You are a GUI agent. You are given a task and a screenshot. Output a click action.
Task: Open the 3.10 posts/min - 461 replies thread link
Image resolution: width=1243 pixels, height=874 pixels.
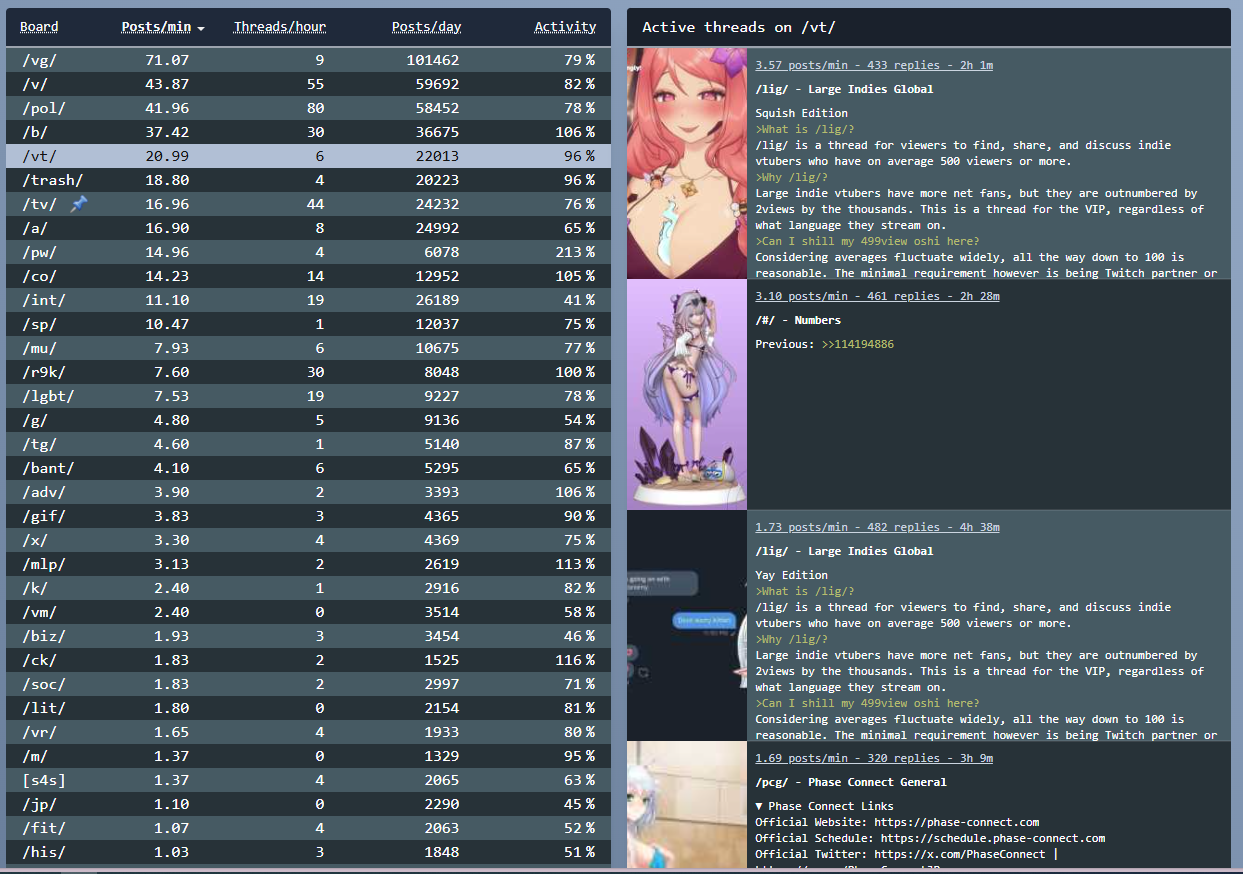(877, 296)
